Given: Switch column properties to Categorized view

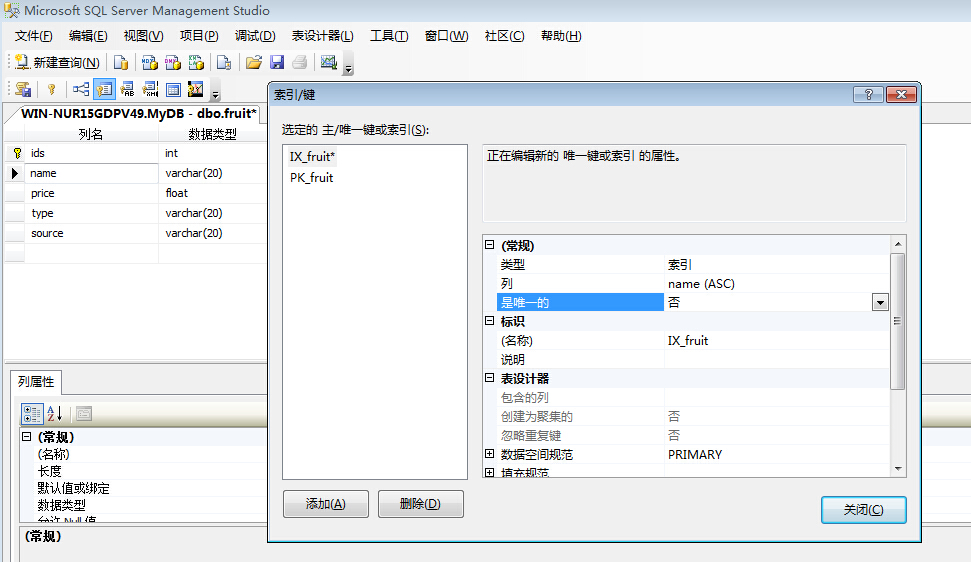Looking at the screenshot, I should click(32, 413).
